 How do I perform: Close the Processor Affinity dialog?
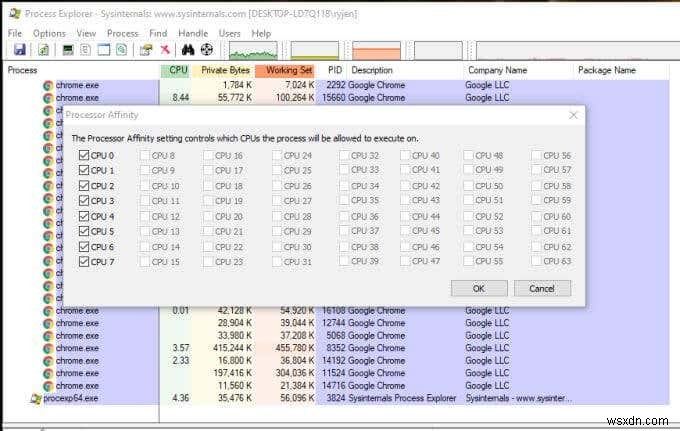tap(573, 115)
